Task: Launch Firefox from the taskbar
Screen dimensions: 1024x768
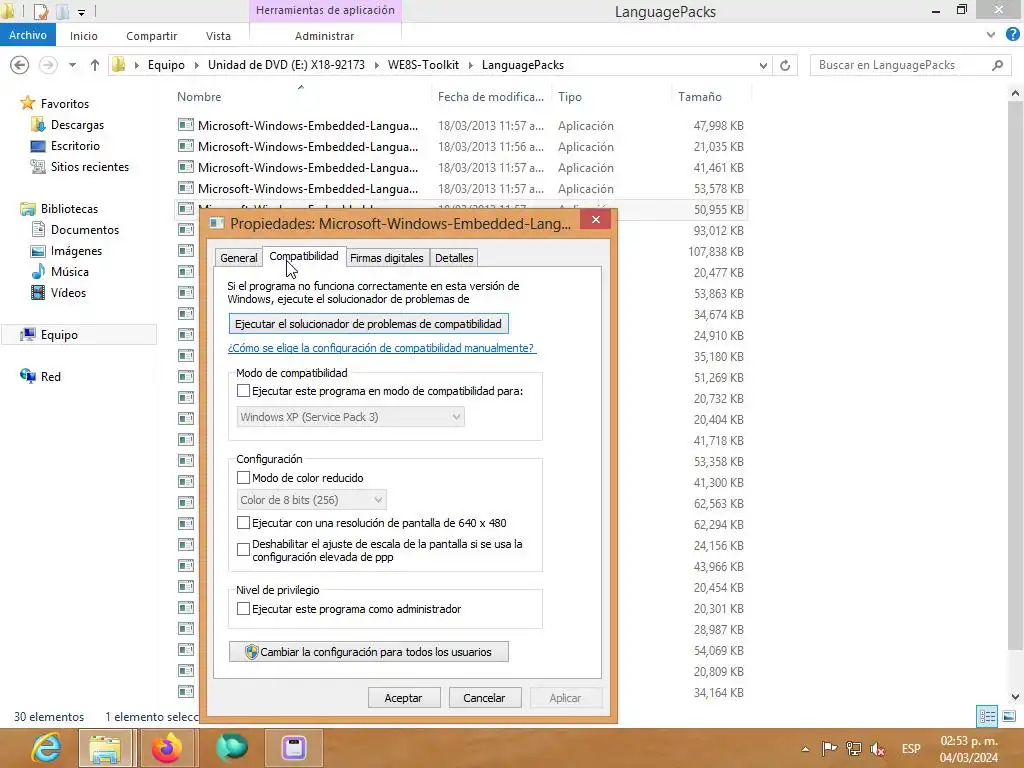Action: [167, 748]
